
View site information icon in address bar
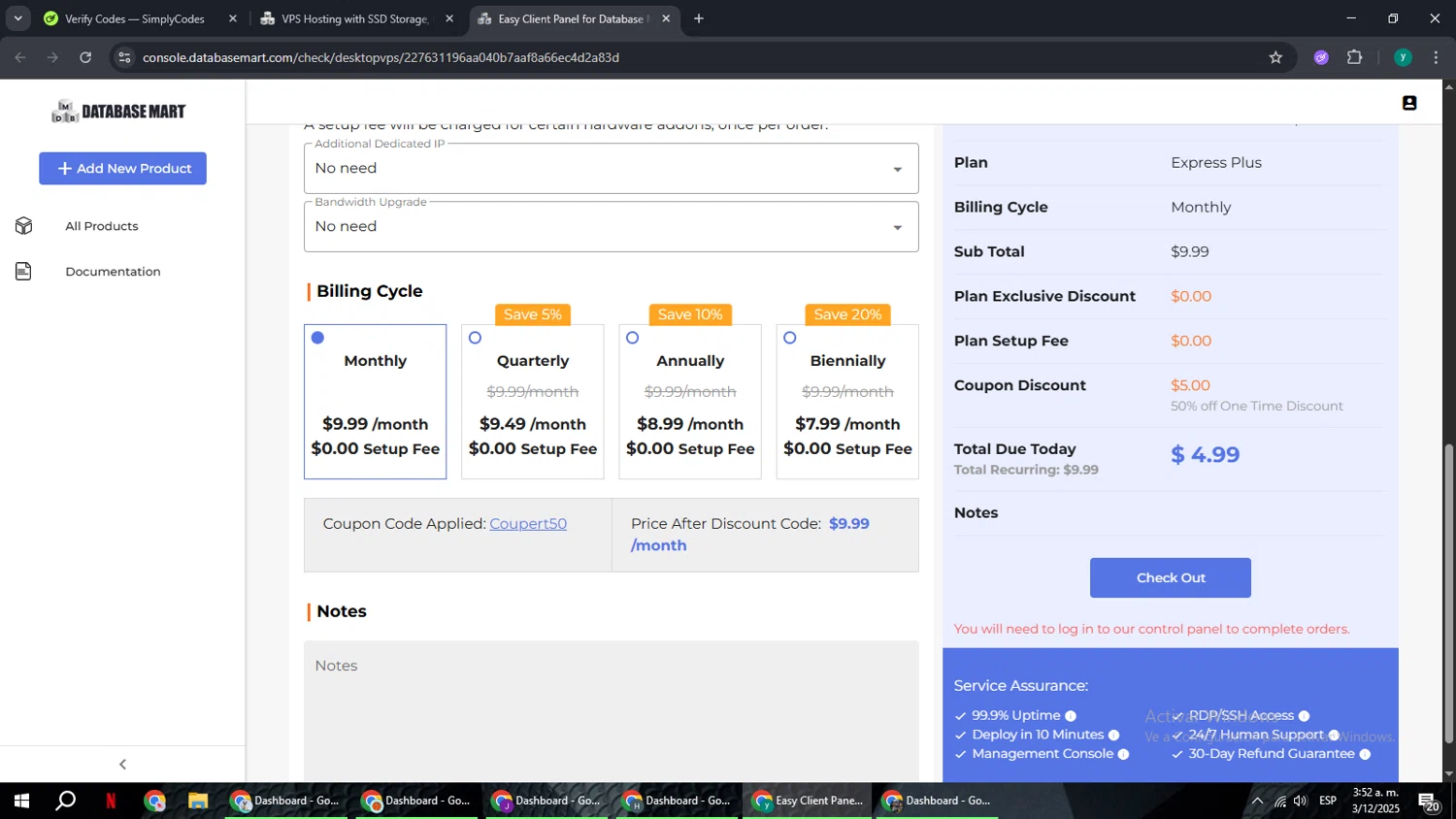[x=123, y=57]
